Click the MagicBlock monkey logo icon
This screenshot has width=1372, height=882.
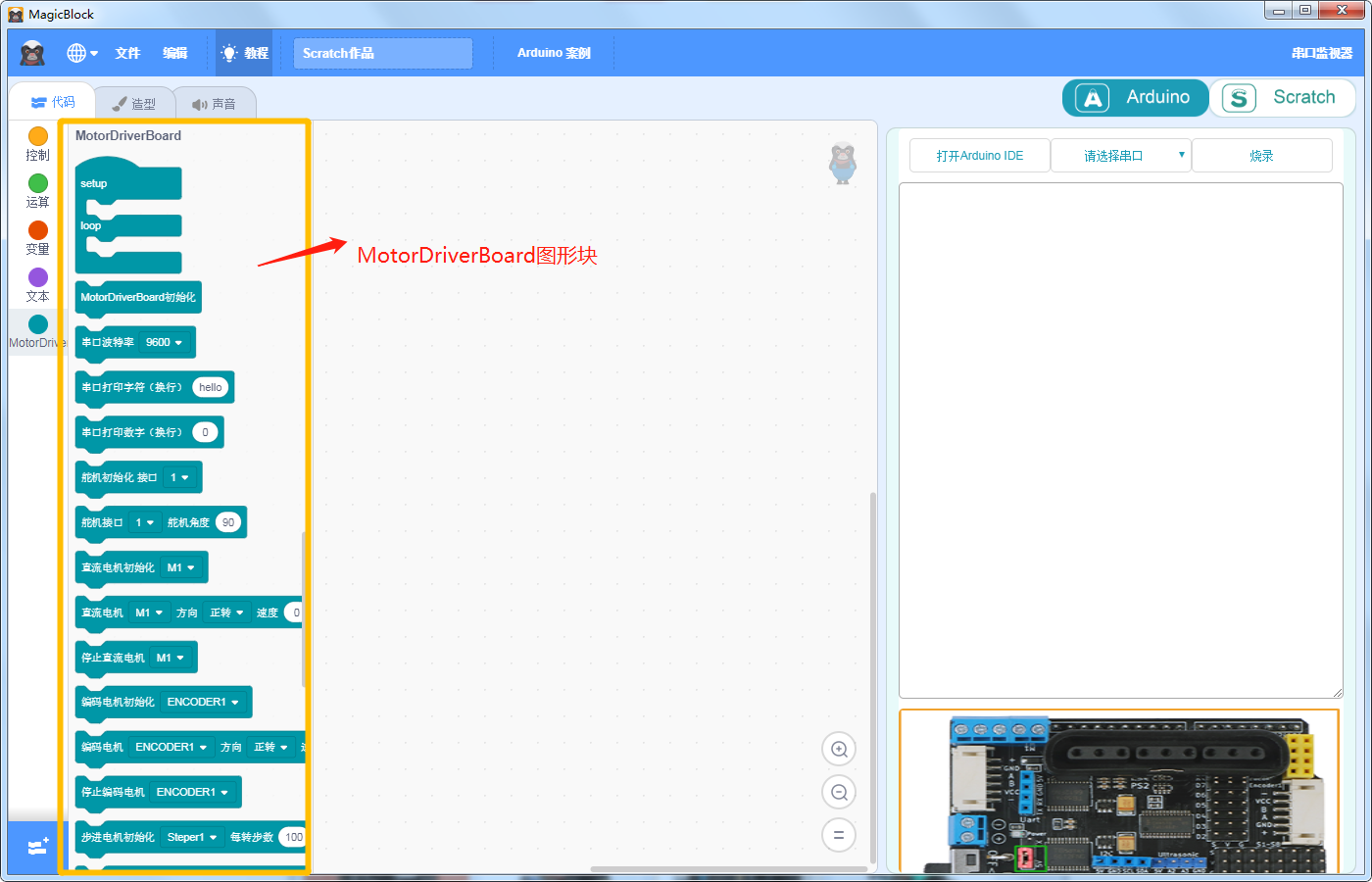pyautogui.click(x=33, y=53)
